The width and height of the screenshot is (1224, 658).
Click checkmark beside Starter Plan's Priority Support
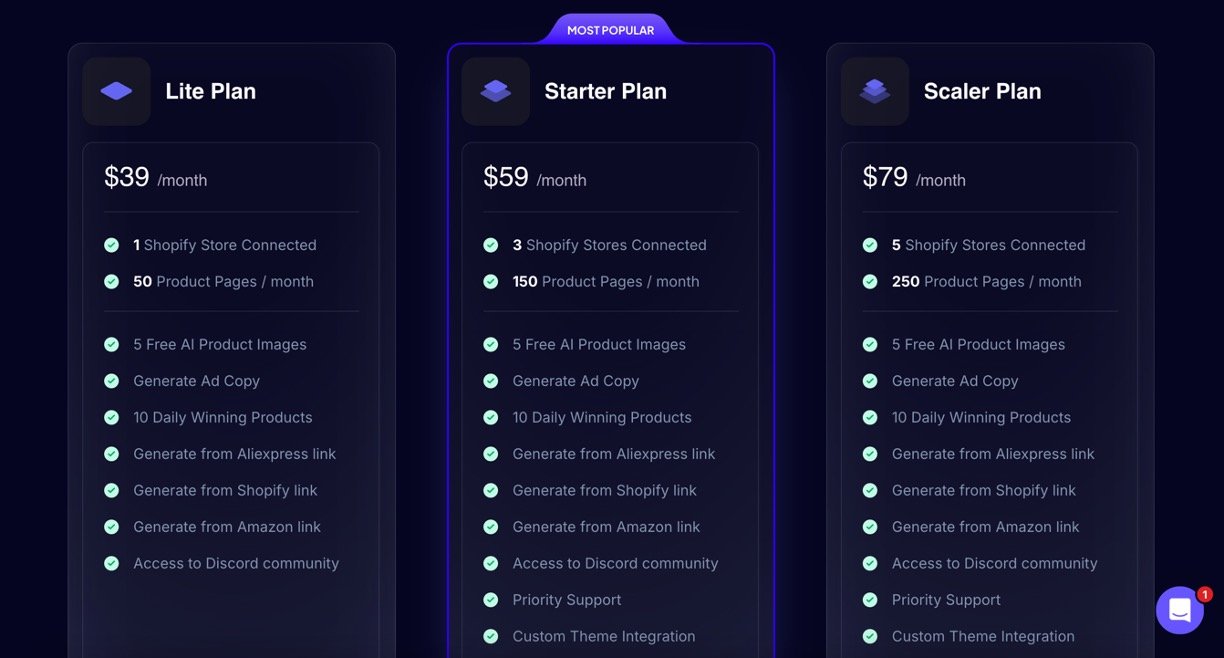(491, 600)
